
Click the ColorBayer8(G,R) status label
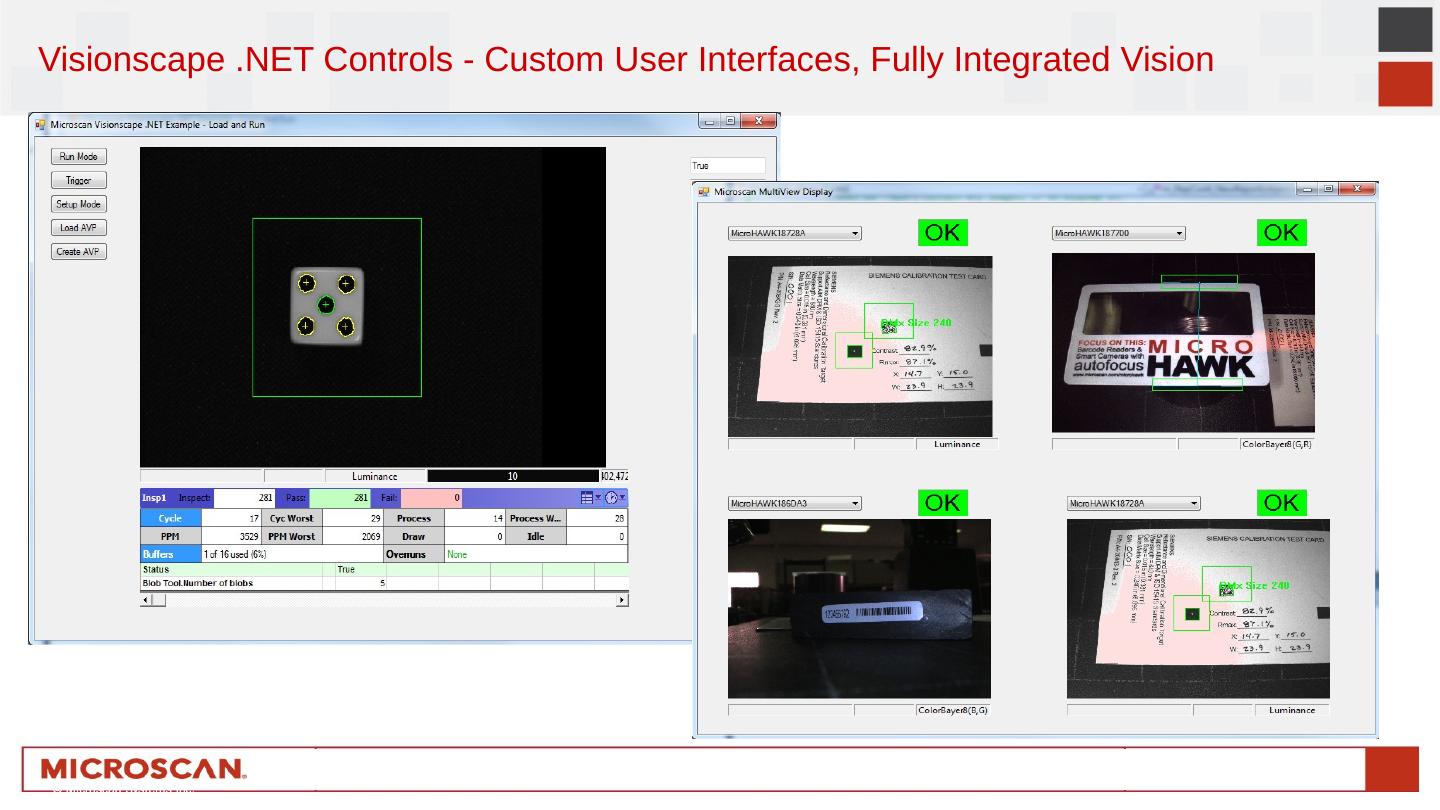click(x=1276, y=444)
